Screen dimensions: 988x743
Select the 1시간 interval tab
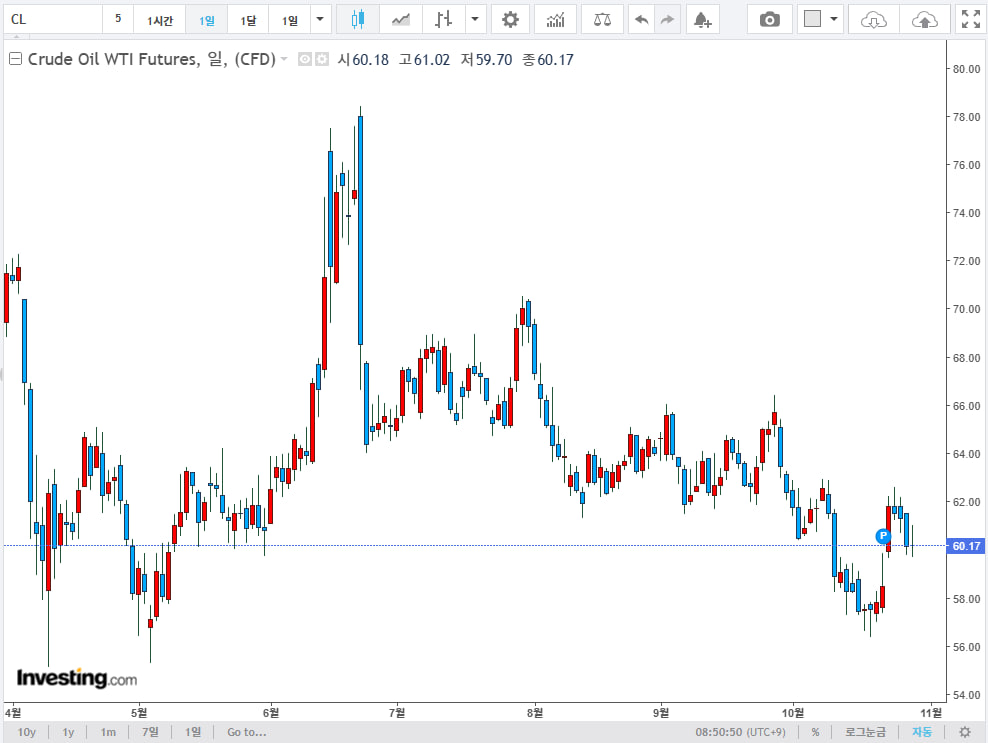coord(160,20)
